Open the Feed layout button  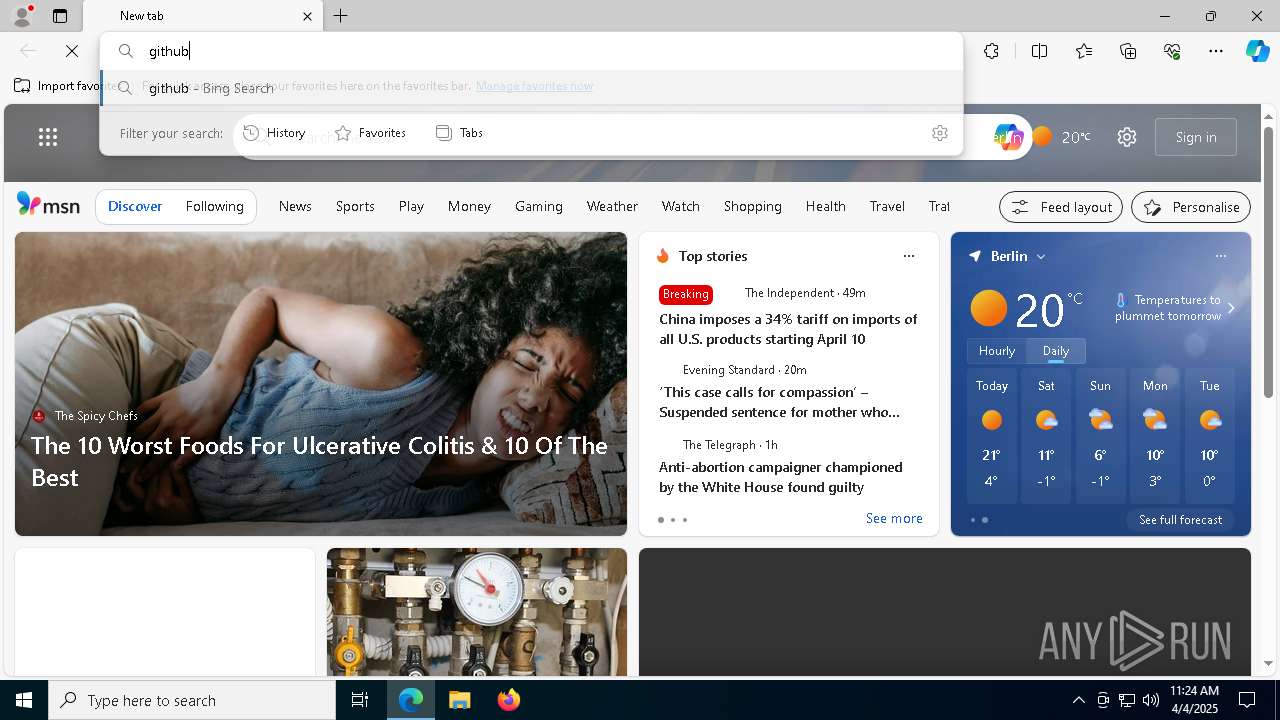pos(1061,207)
